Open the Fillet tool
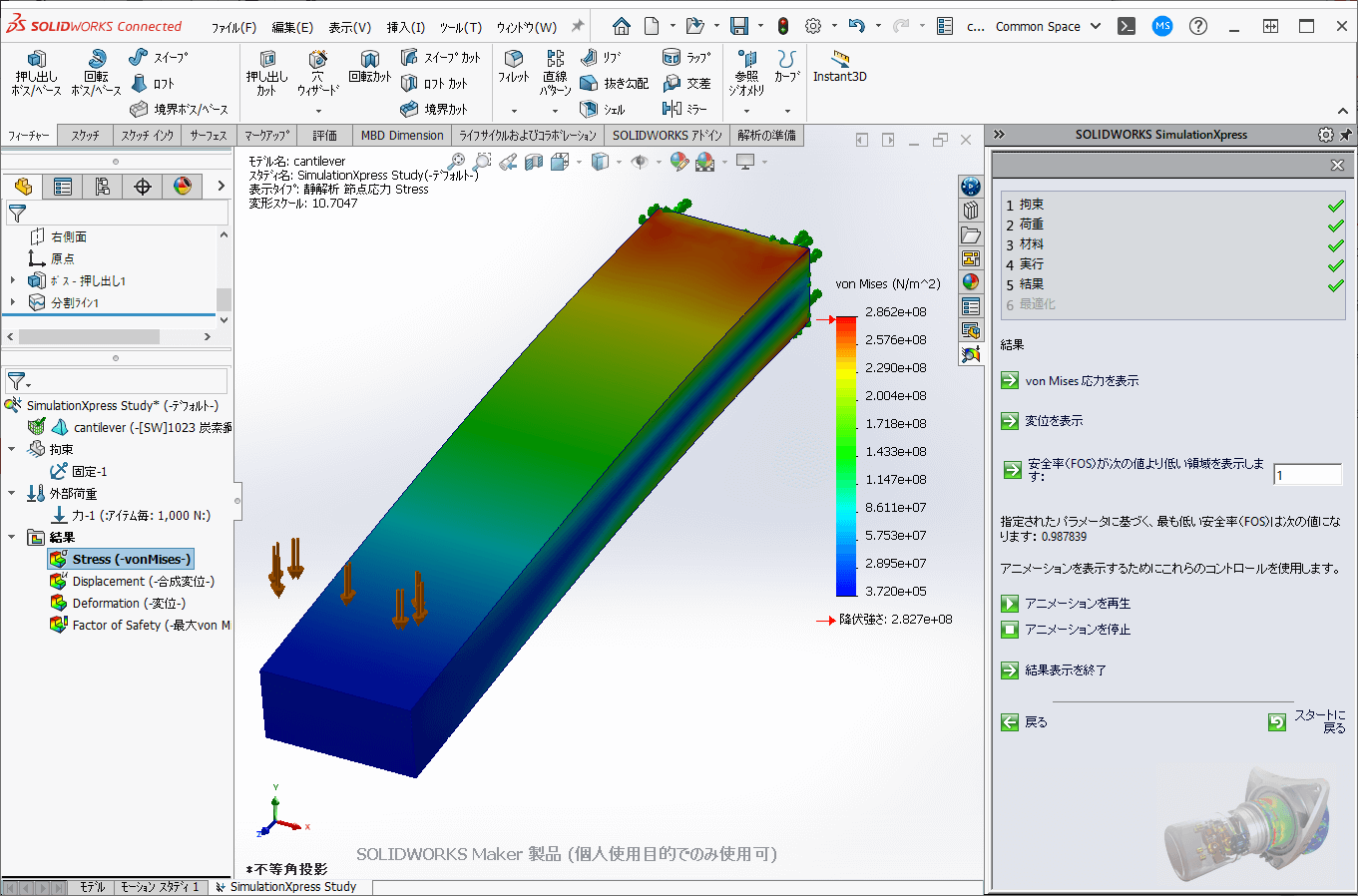The image size is (1358, 896). [x=513, y=72]
